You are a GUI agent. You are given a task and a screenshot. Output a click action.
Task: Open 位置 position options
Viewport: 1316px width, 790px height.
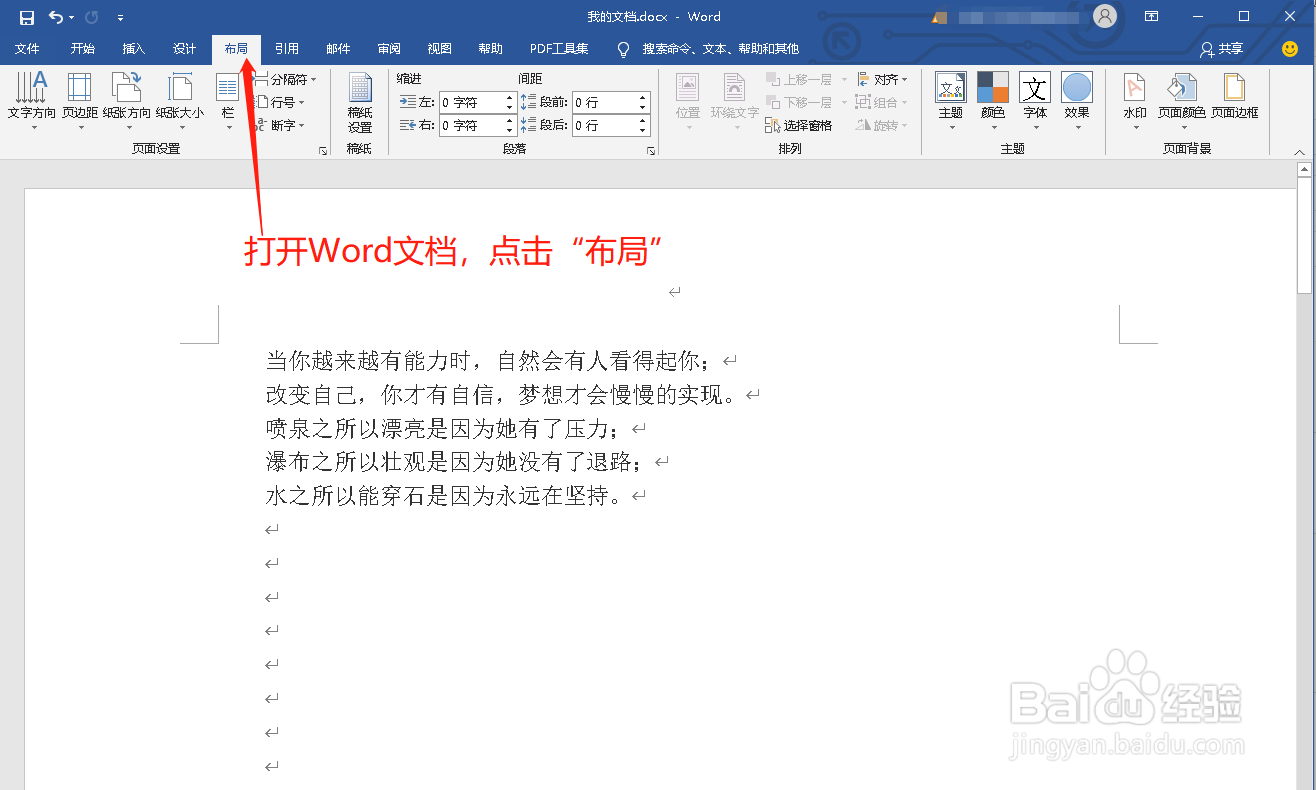(688, 101)
